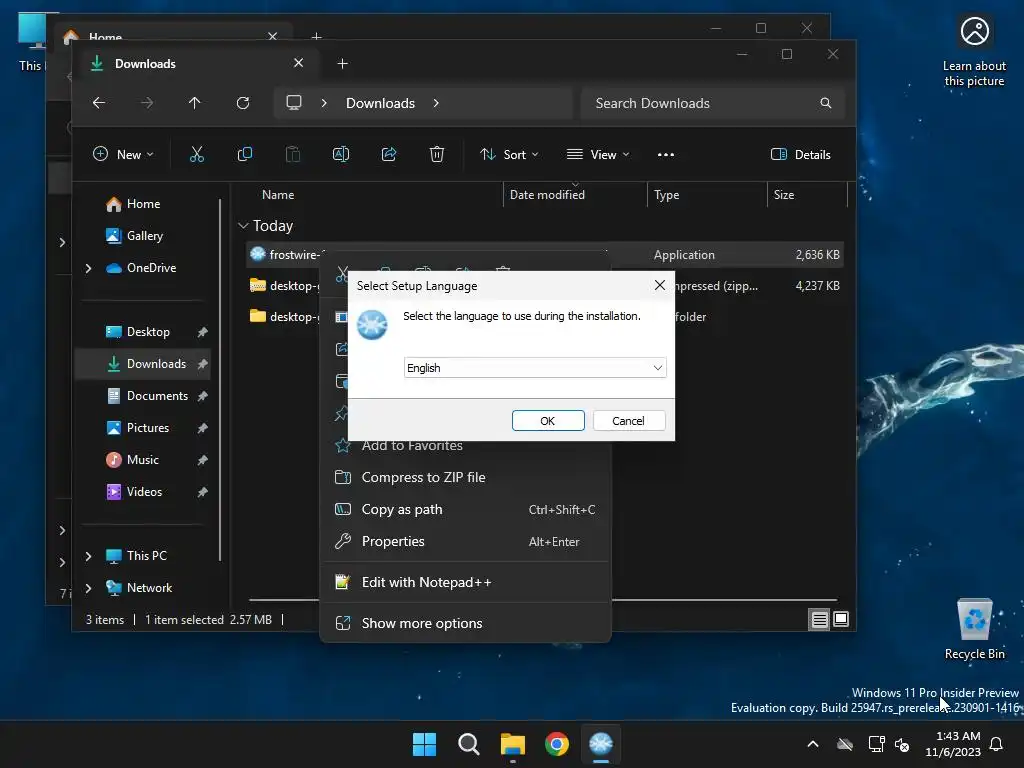
Task: Open the notifications bell
Action: click(x=997, y=744)
